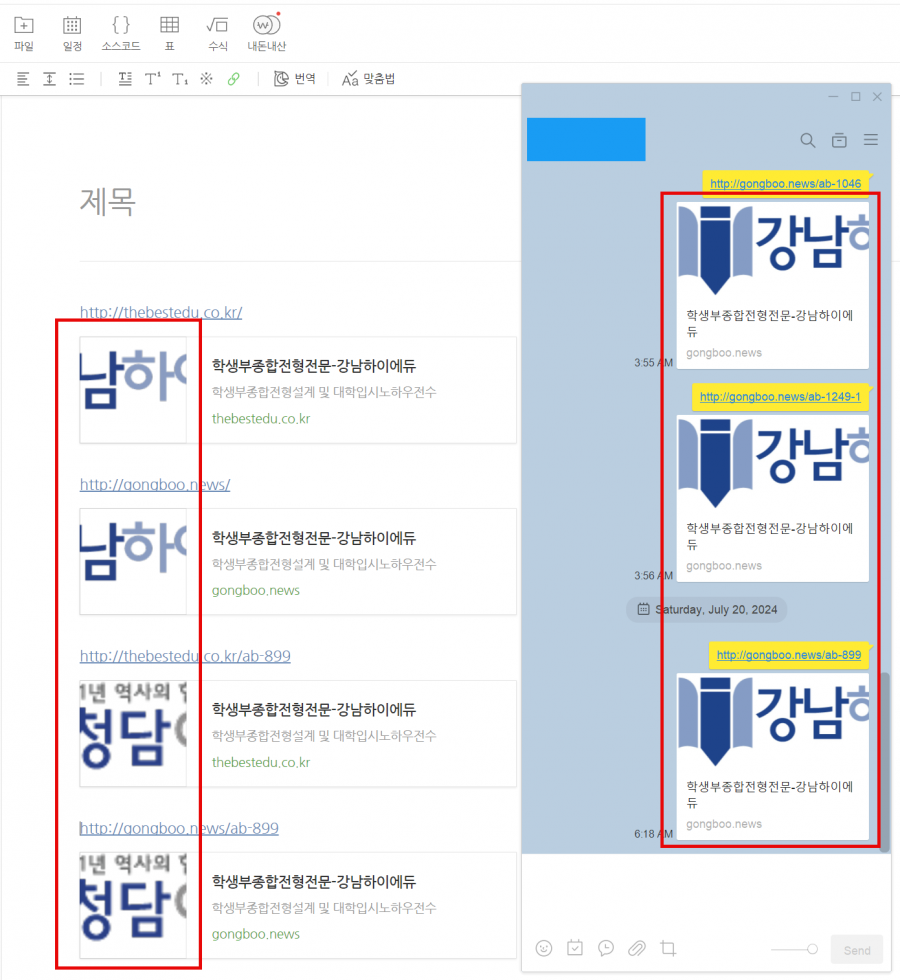The width and height of the screenshot is (900, 980).
Task: Click the thebestedu.co.kr/ab-899 link in editor
Action: (185, 656)
